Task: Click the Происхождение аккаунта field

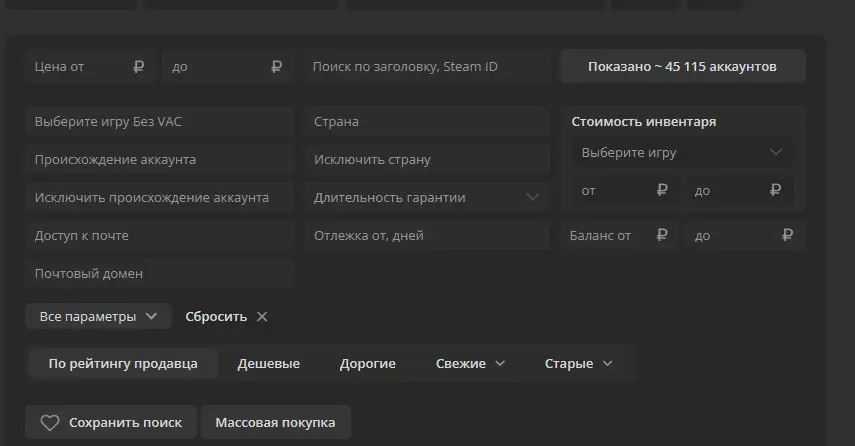Action: point(160,160)
